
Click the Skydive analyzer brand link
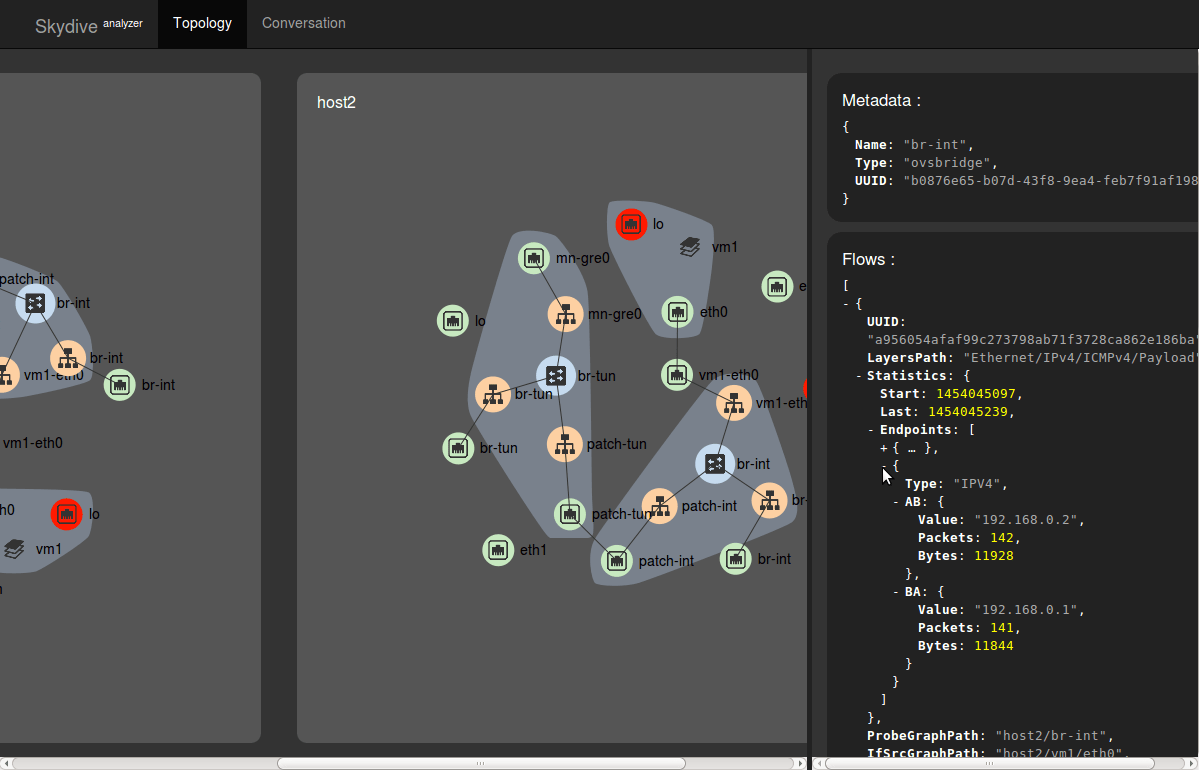coord(89,25)
